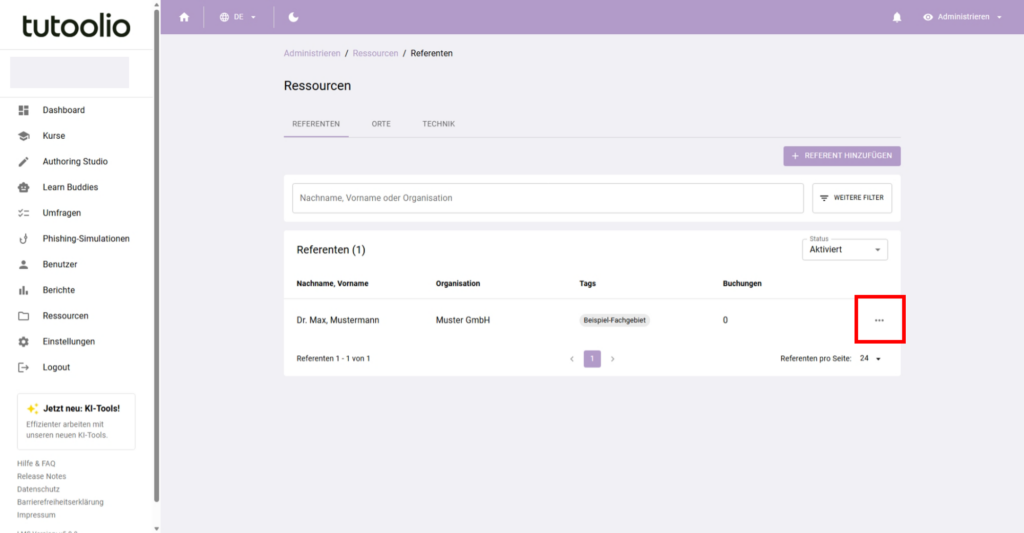This screenshot has height=533, width=1024.
Task: Open Authoring Studio
Action: tap(76, 161)
